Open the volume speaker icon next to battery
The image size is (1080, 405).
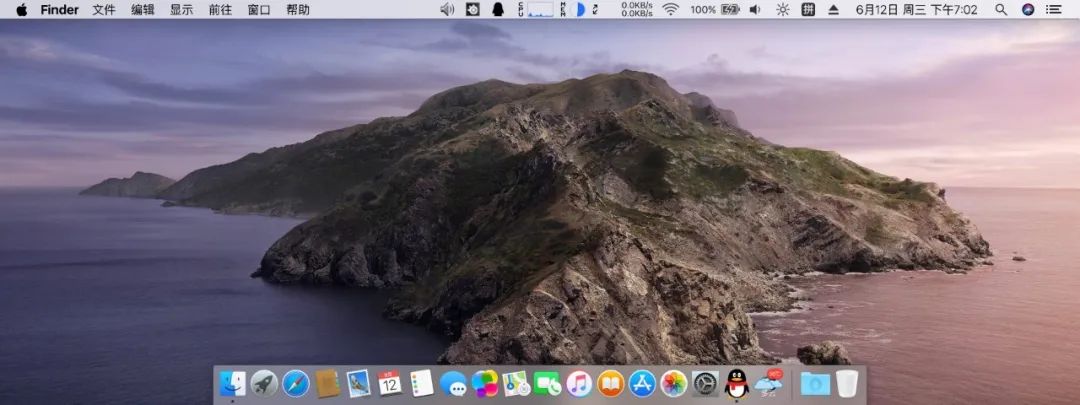coord(755,10)
